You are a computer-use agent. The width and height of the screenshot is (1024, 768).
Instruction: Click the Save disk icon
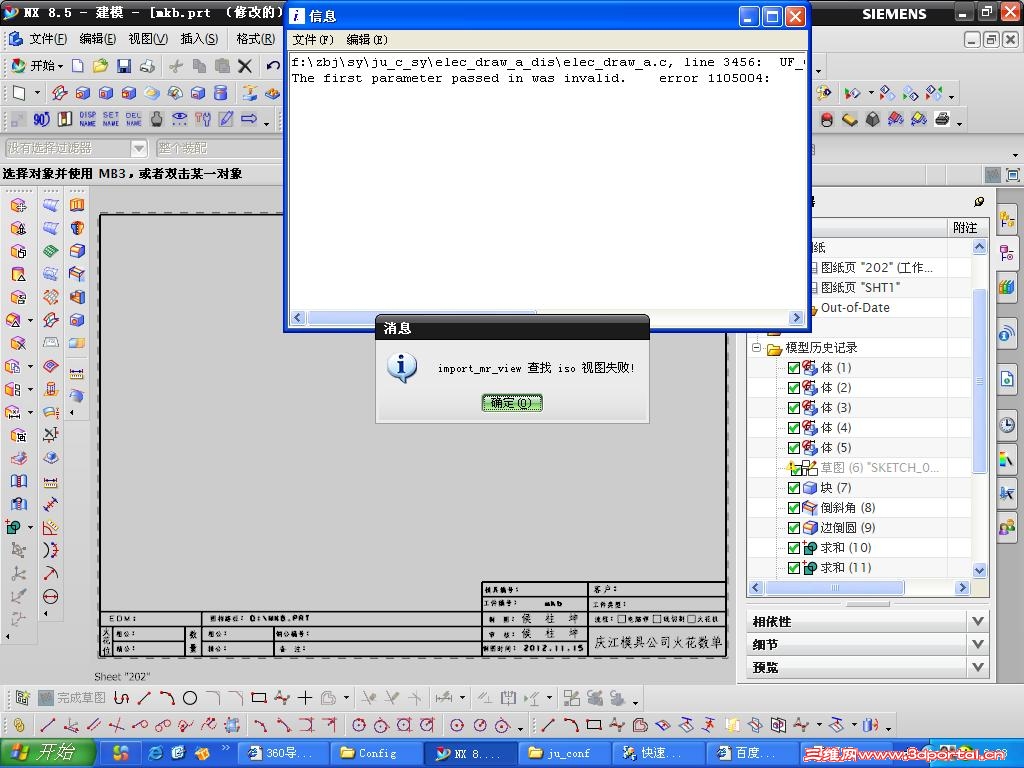click(x=123, y=65)
